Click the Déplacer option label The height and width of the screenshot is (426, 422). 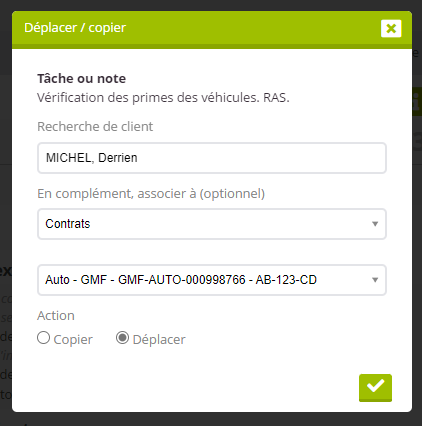[159, 339]
